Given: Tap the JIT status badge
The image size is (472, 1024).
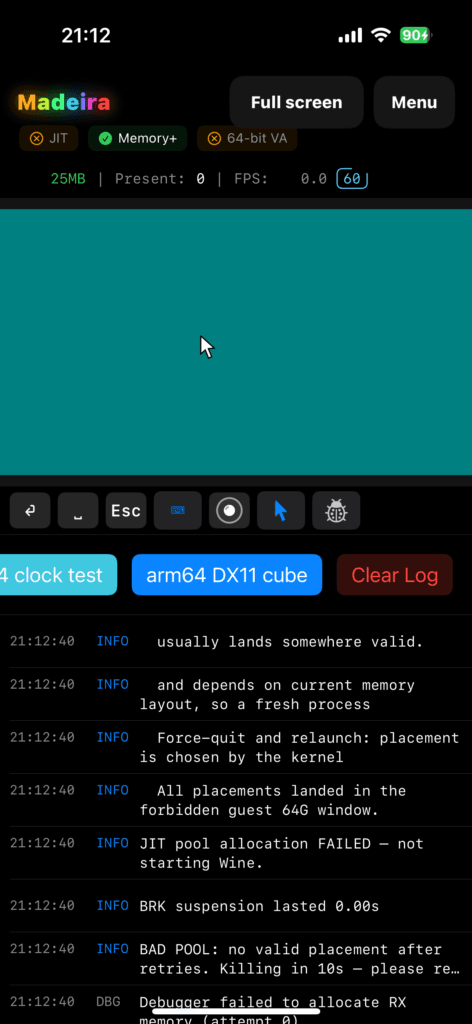Looking at the screenshot, I should click(x=49, y=138).
